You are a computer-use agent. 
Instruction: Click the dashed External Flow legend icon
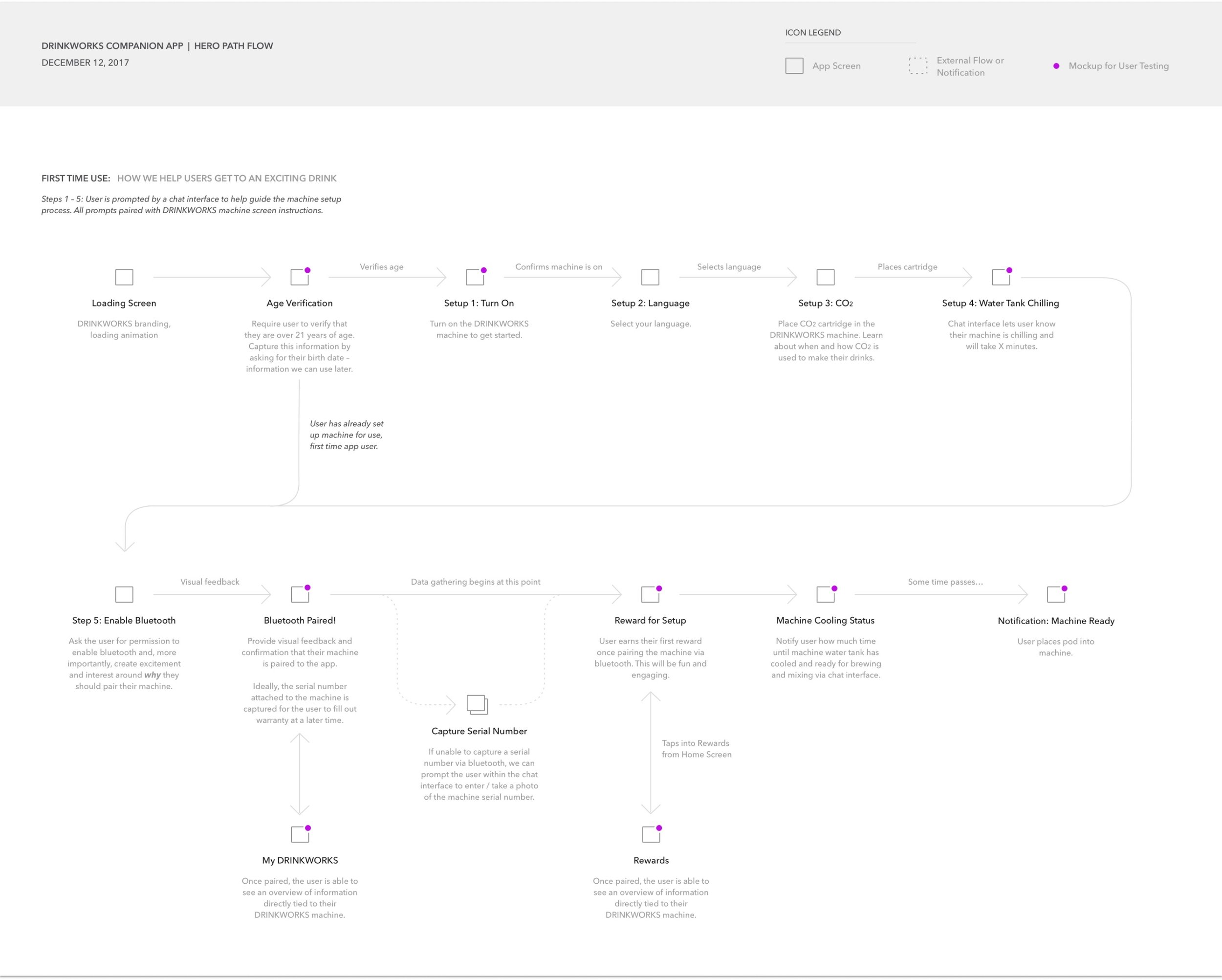918,66
